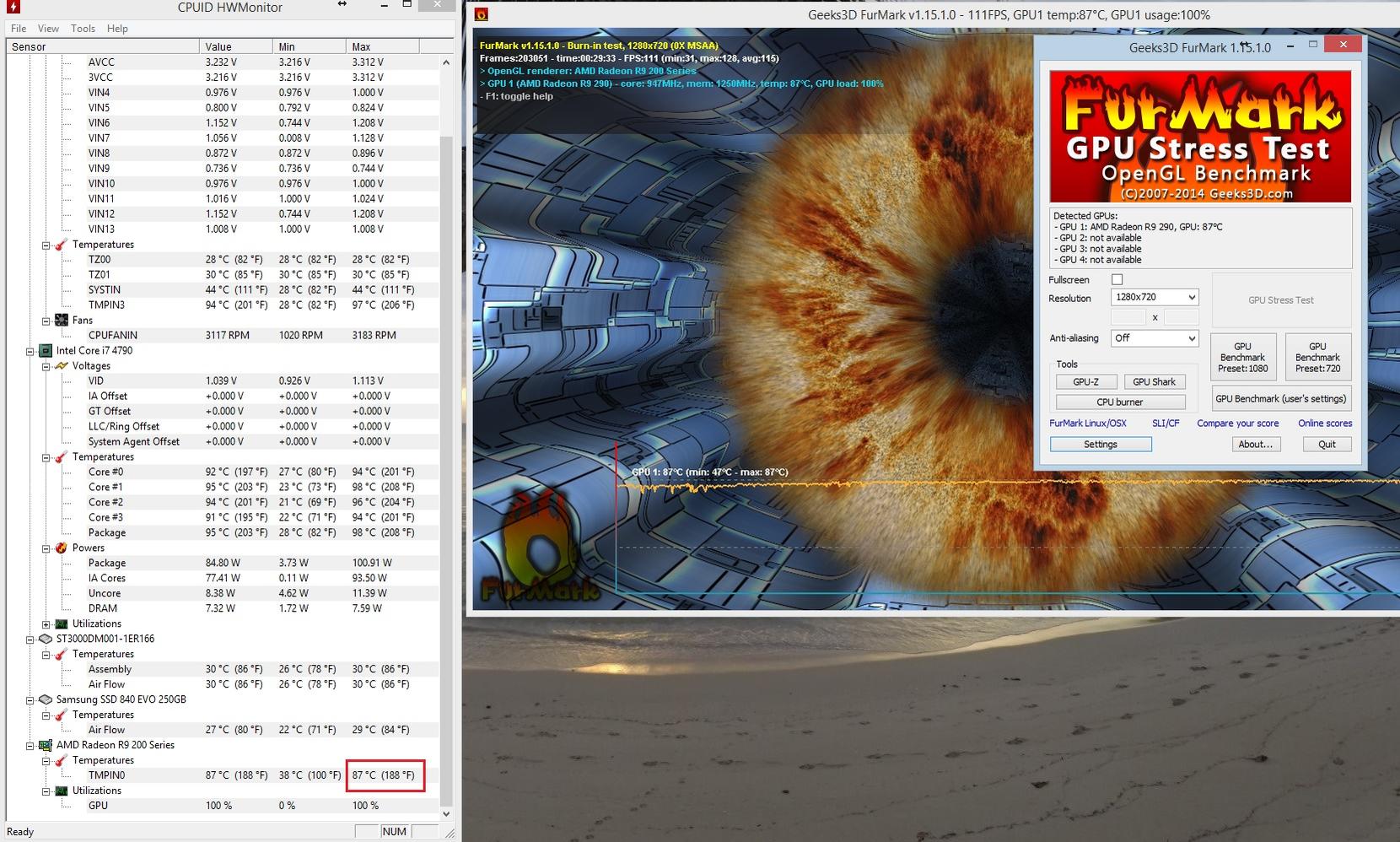Select the GPU utilization row
Image resolution: width=1400 pixels, height=842 pixels.
(223, 806)
